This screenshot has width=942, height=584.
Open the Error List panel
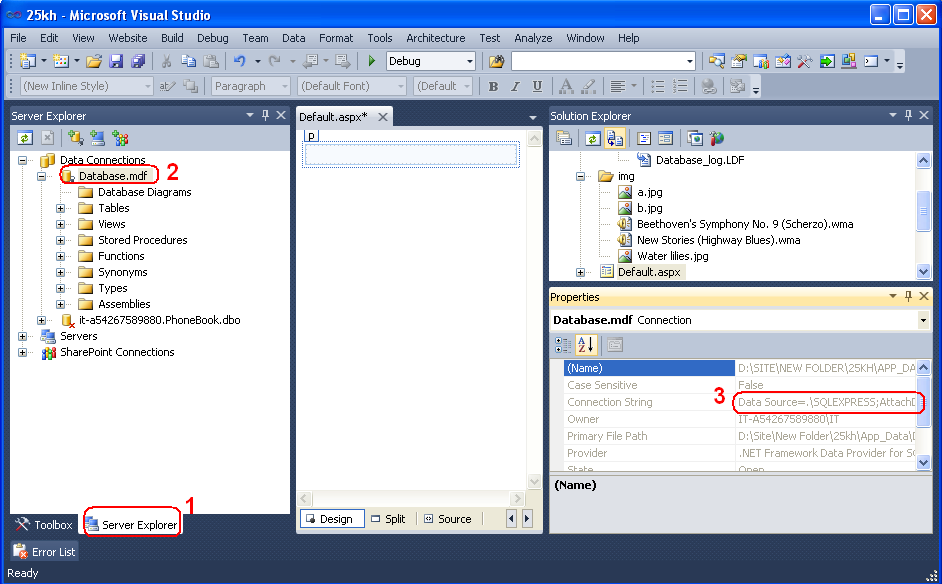pos(44,552)
